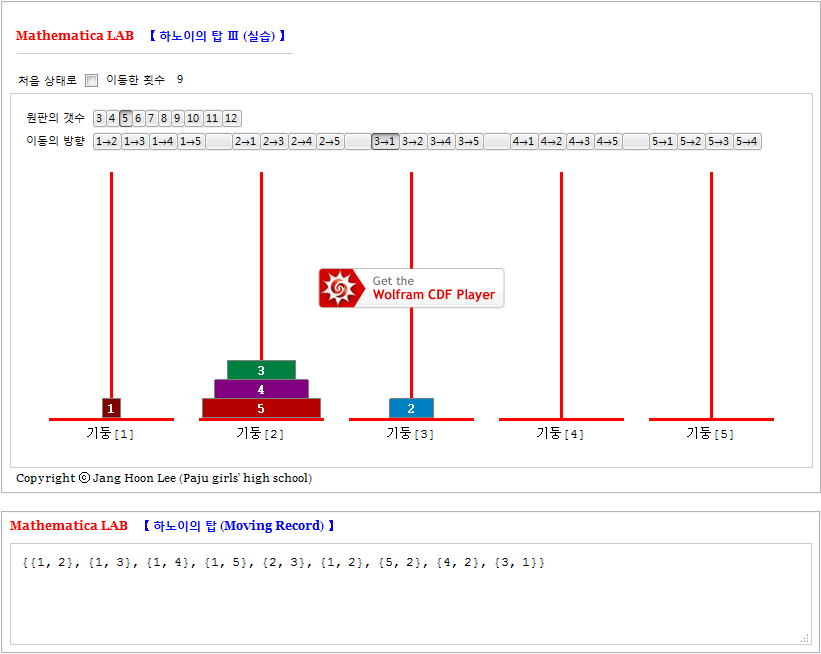Apply the 4→2 move
The image size is (821, 654).
[552, 141]
